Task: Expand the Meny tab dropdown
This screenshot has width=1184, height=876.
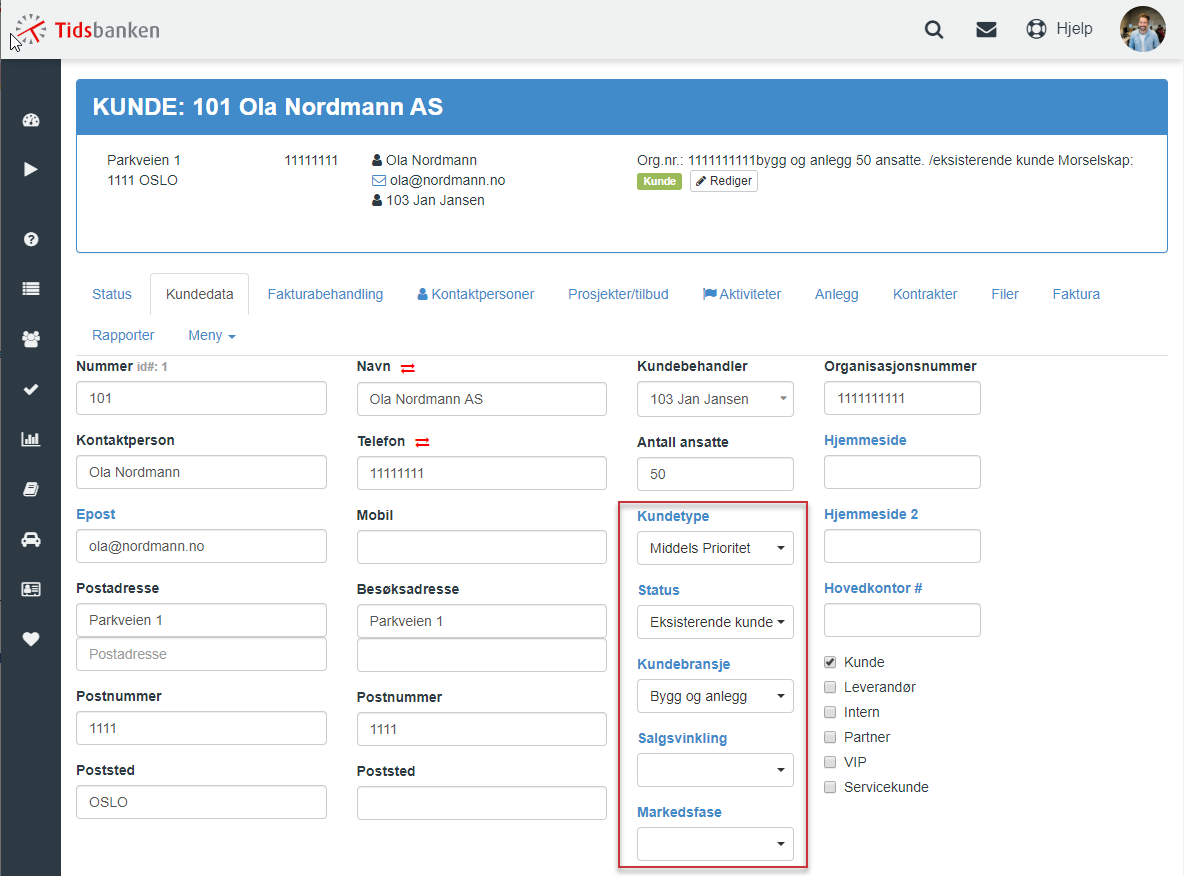Action: pos(212,335)
